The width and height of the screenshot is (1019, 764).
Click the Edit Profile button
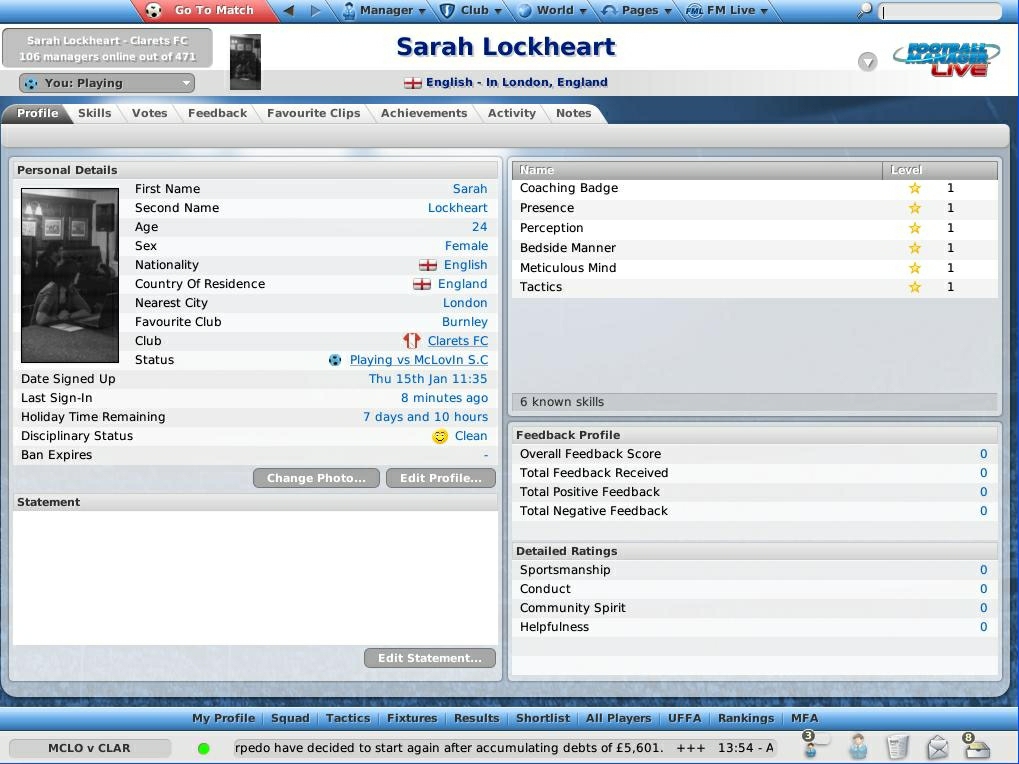coord(440,478)
